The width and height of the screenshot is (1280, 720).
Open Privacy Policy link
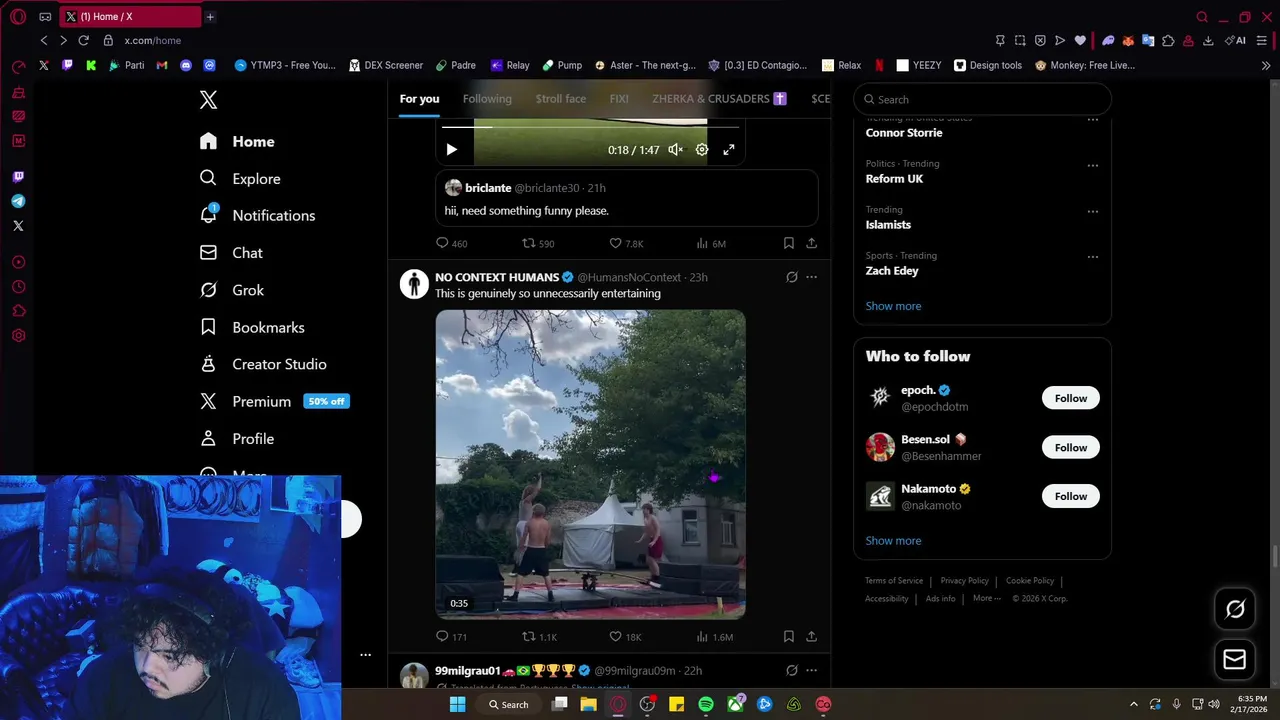[x=964, y=581]
